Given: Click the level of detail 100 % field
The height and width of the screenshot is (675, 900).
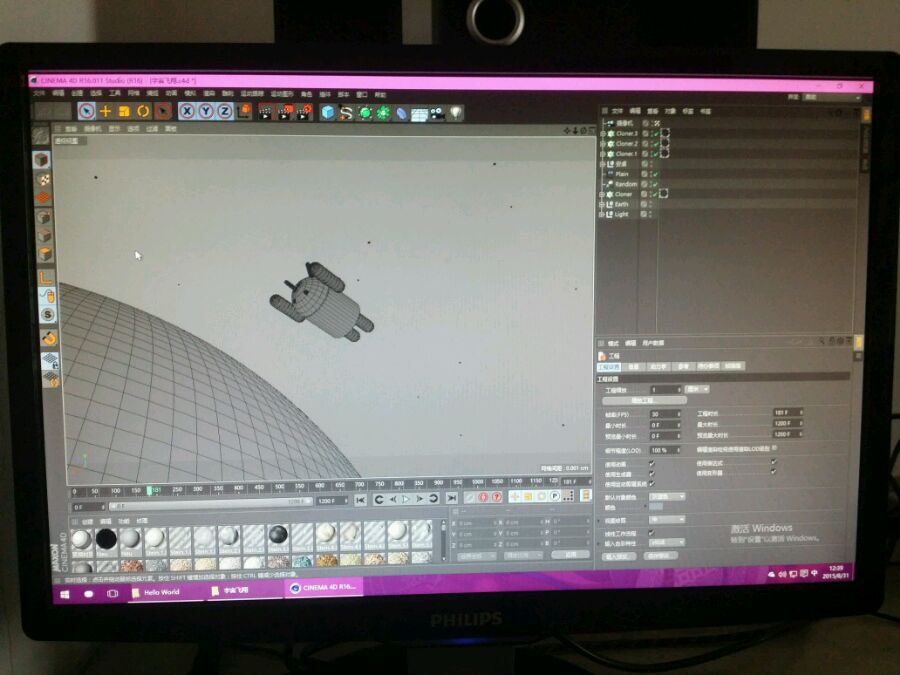Looking at the screenshot, I should [665, 450].
